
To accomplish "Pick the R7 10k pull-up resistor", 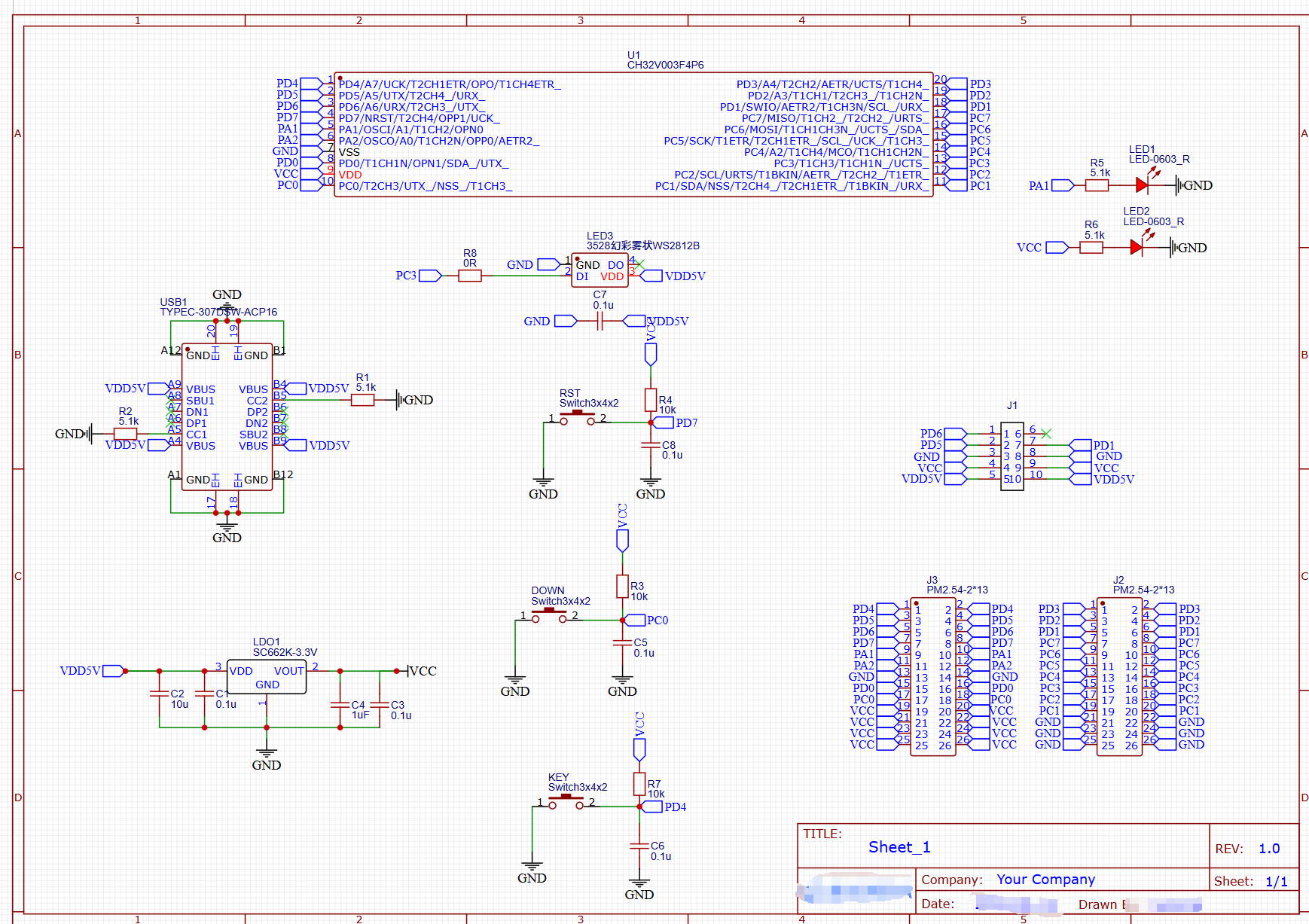I will pos(639,784).
